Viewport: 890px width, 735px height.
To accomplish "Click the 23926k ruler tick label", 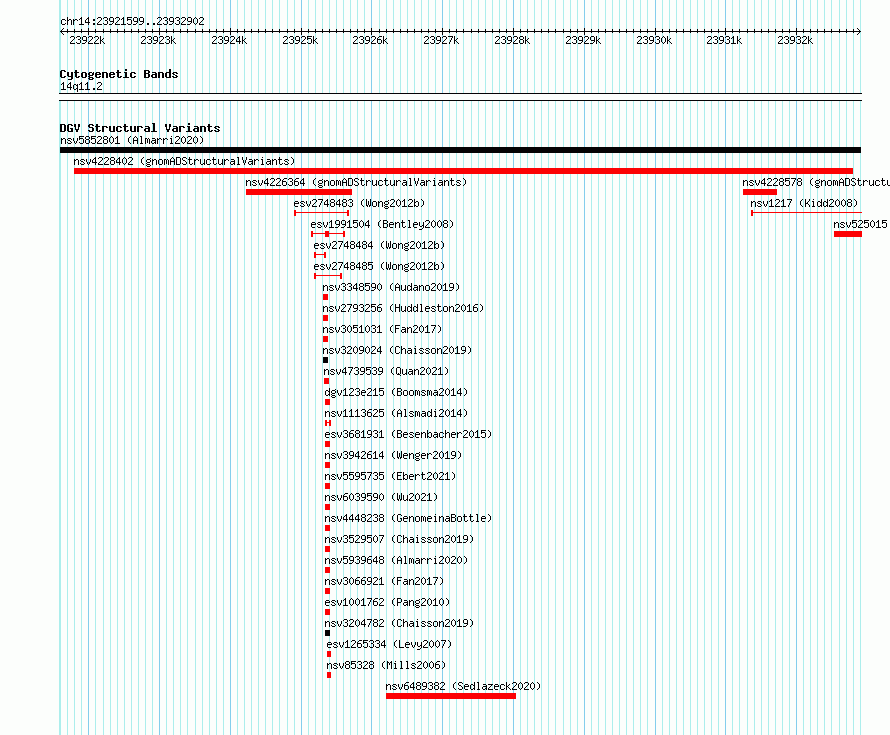I will click(x=370, y=40).
